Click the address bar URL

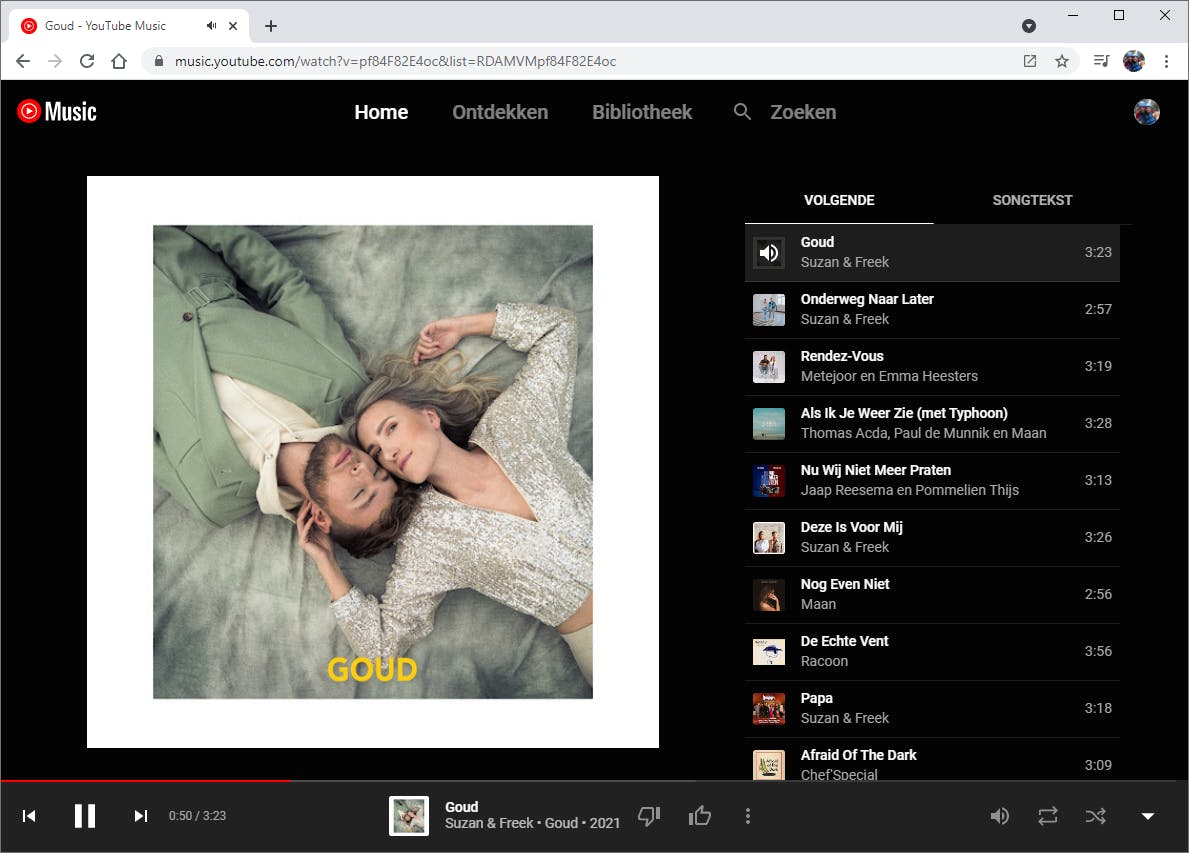(x=395, y=61)
